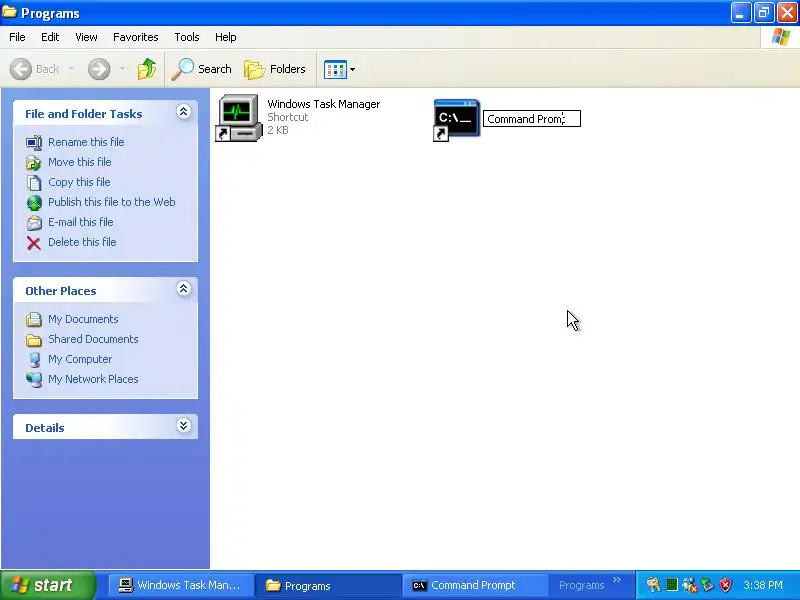Click the Forward arrow button

coord(99,69)
